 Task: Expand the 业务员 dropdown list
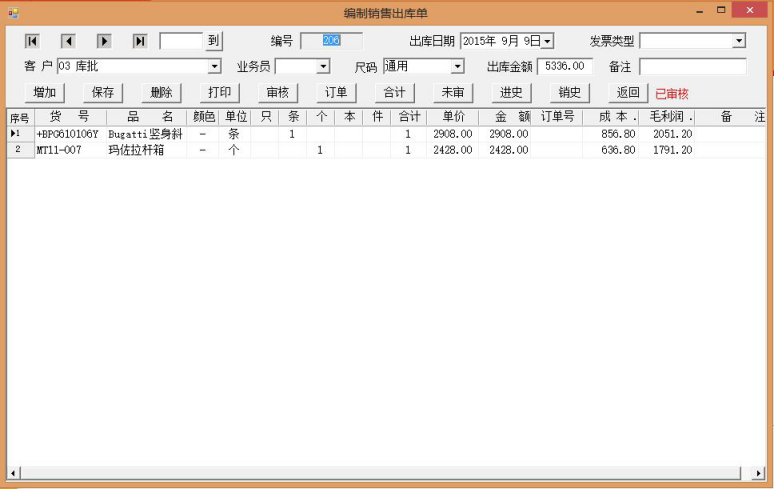[323, 67]
